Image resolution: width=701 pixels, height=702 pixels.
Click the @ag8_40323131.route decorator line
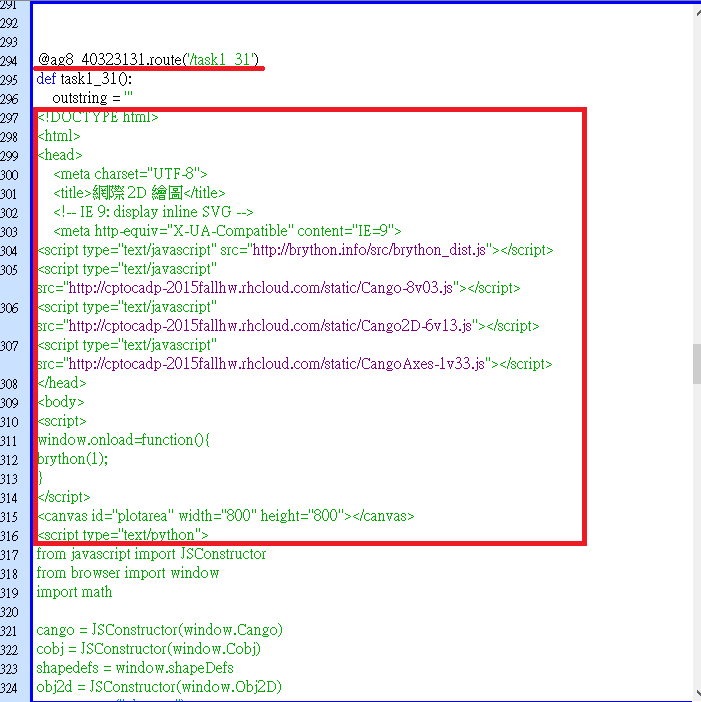(148, 60)
